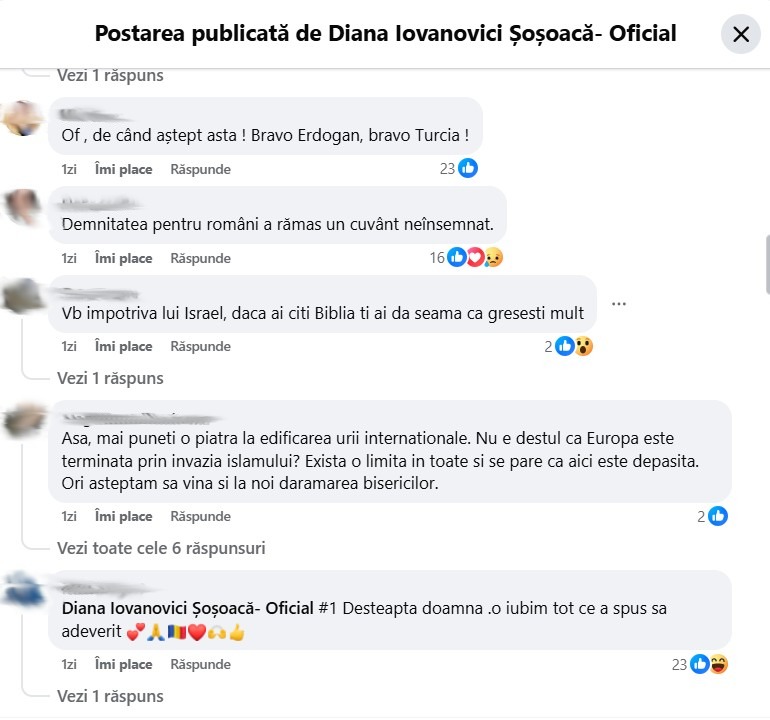The height and width of the screenshot is (720, 770).
Task: Expand 'Vezi 1 răspuns' under Israel comment
Action: (x=110, y=378)
